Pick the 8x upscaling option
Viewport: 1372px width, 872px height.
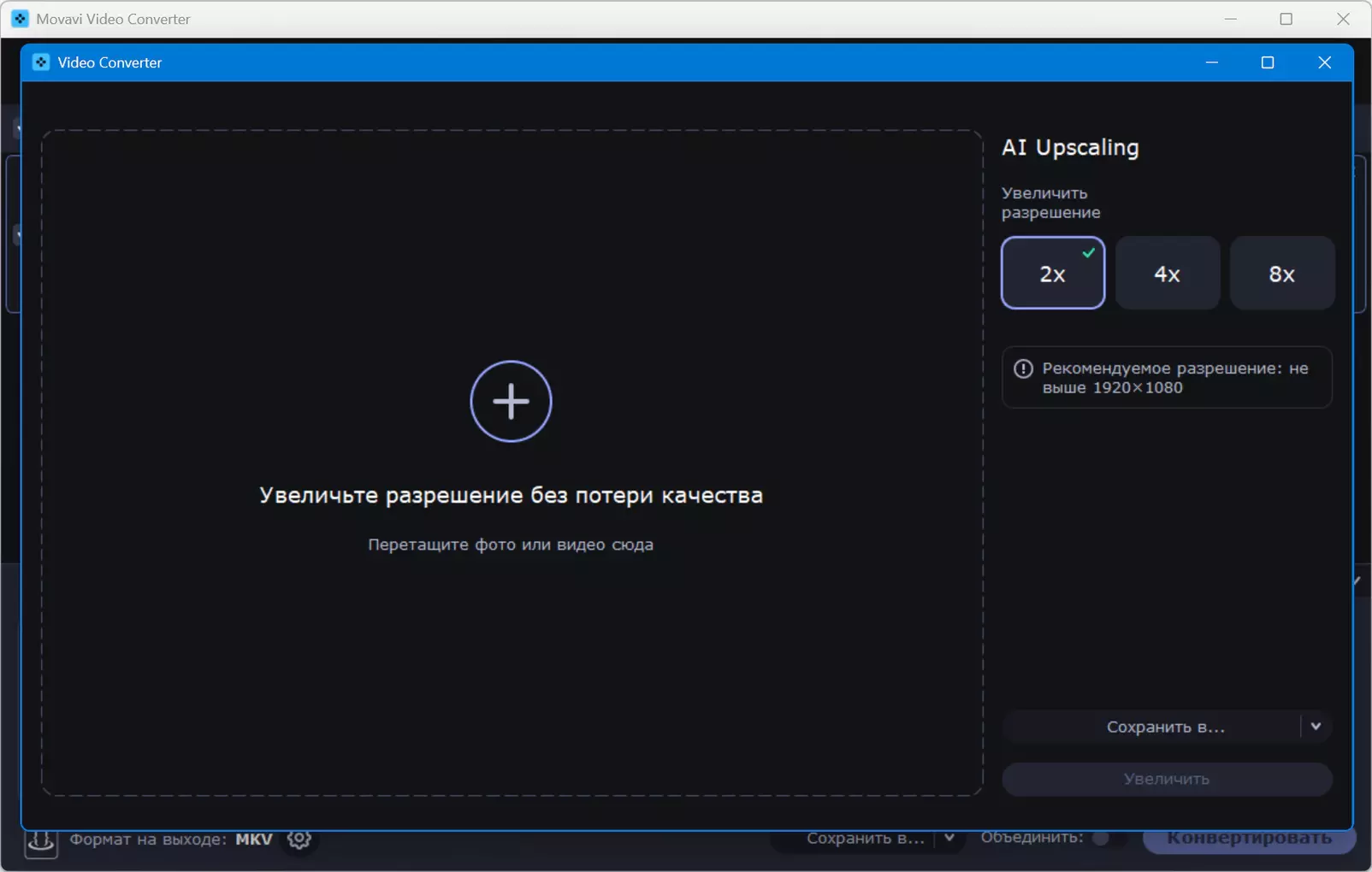coord(1282,273)
